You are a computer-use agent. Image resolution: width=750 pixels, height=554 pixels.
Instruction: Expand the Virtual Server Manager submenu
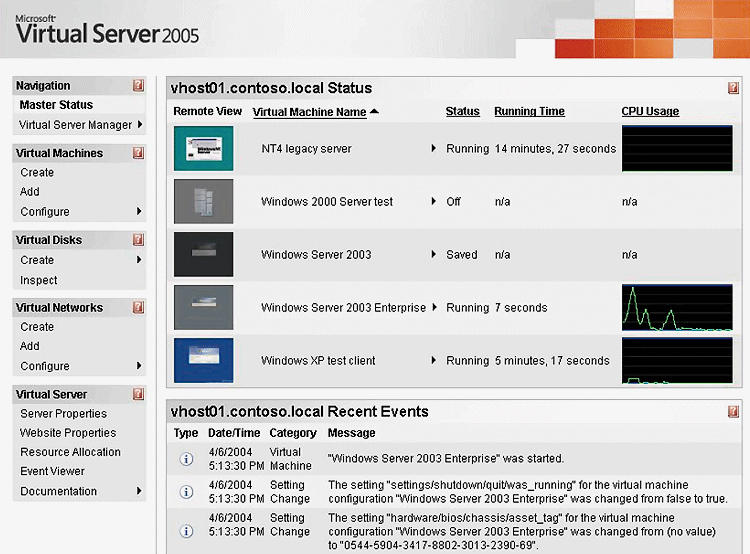[139, 125]
